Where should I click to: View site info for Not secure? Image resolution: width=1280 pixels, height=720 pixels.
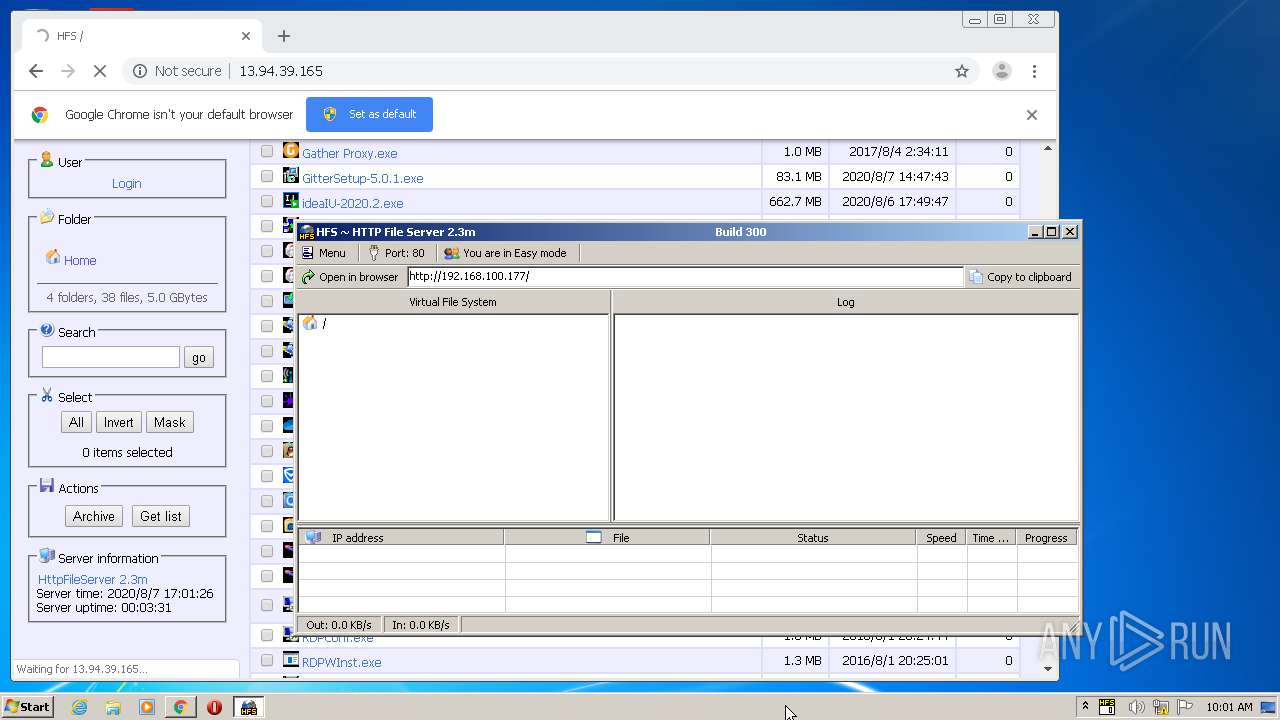177,71
